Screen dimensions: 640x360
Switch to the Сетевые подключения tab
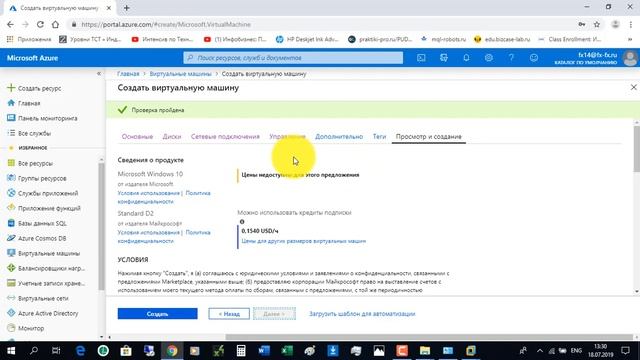pos(225,137)
